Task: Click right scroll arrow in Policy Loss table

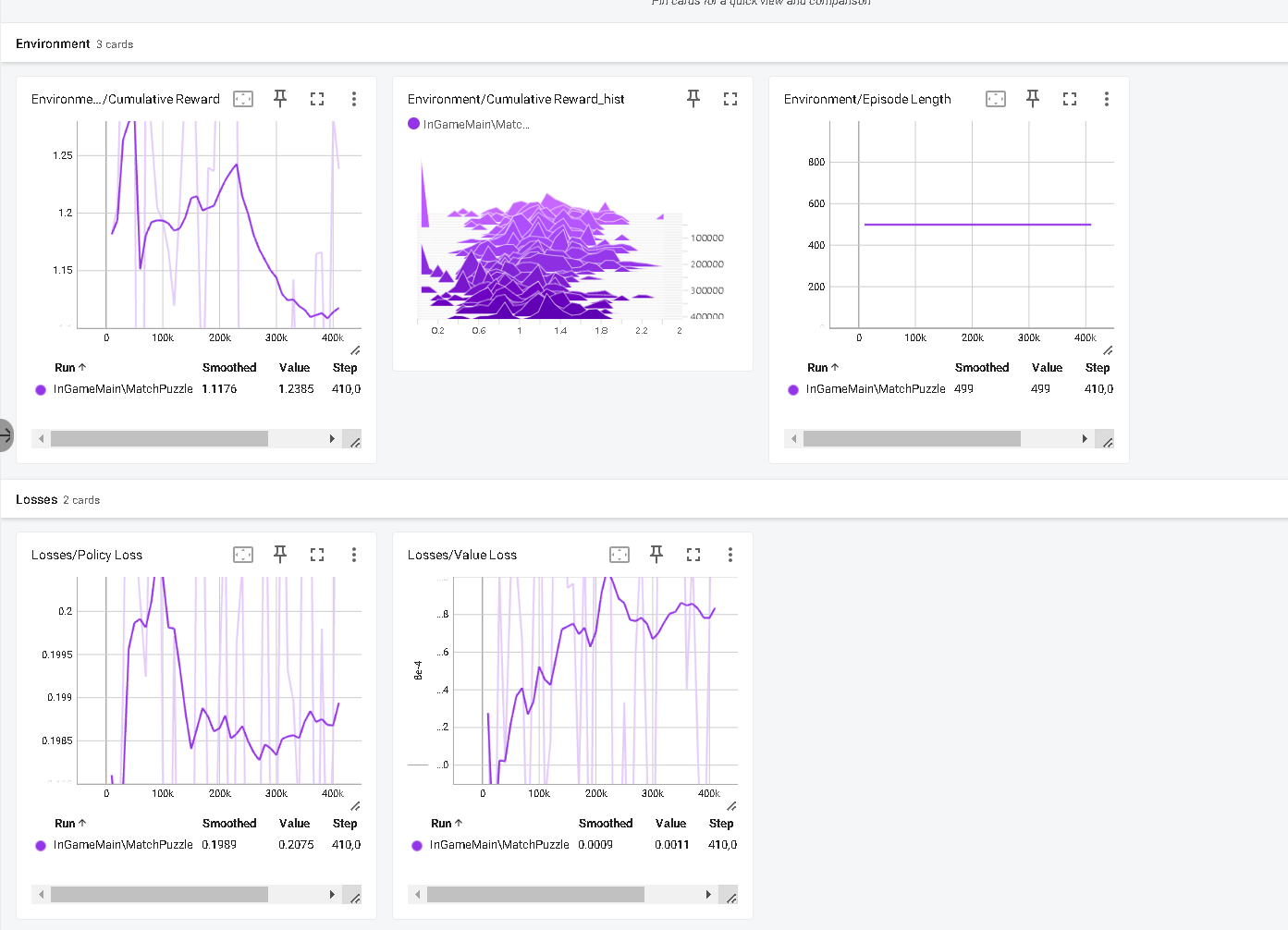Action: pos(332,894)
